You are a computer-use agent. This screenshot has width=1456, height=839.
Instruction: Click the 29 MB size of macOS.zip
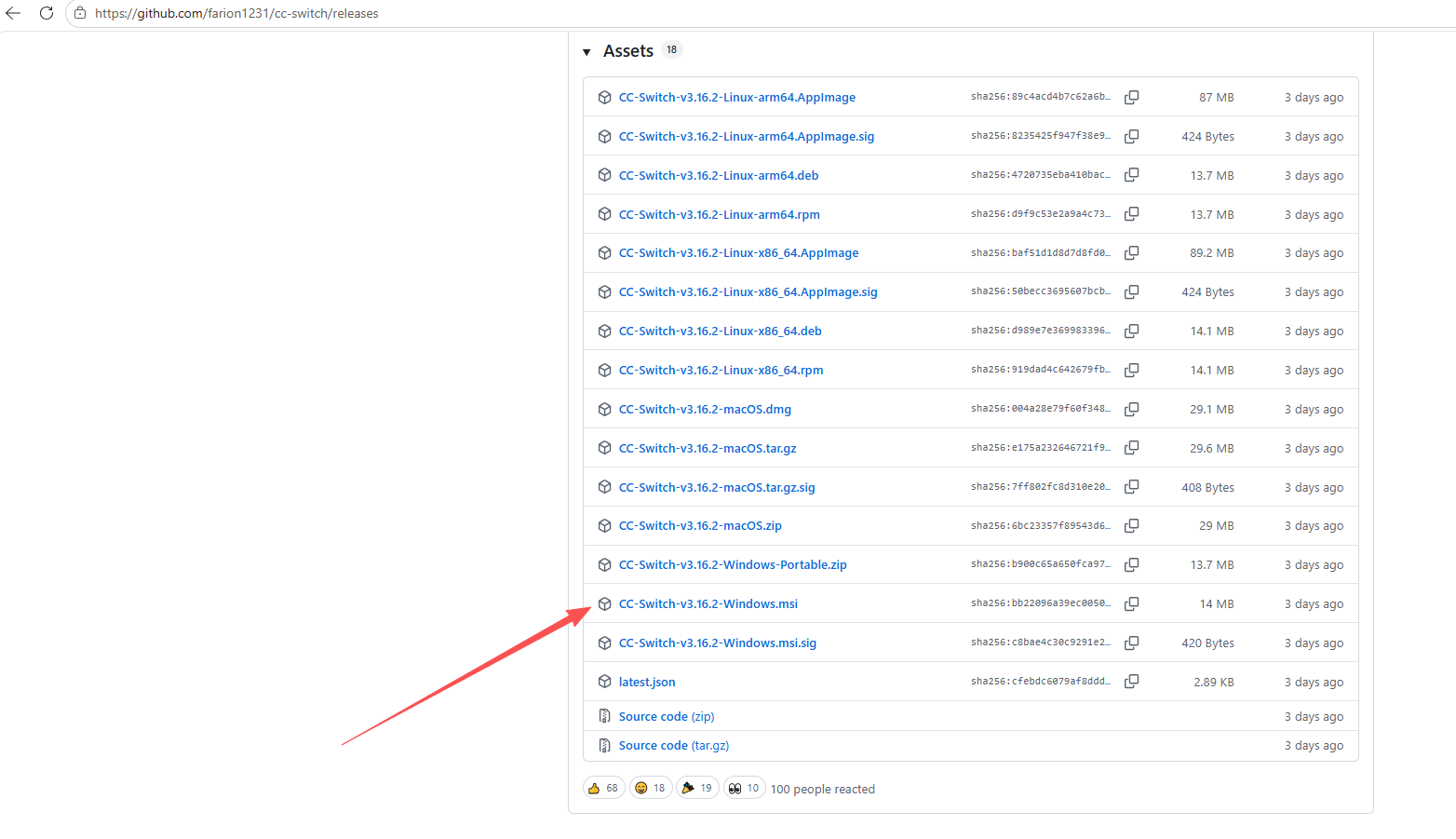coord(1217,526)
